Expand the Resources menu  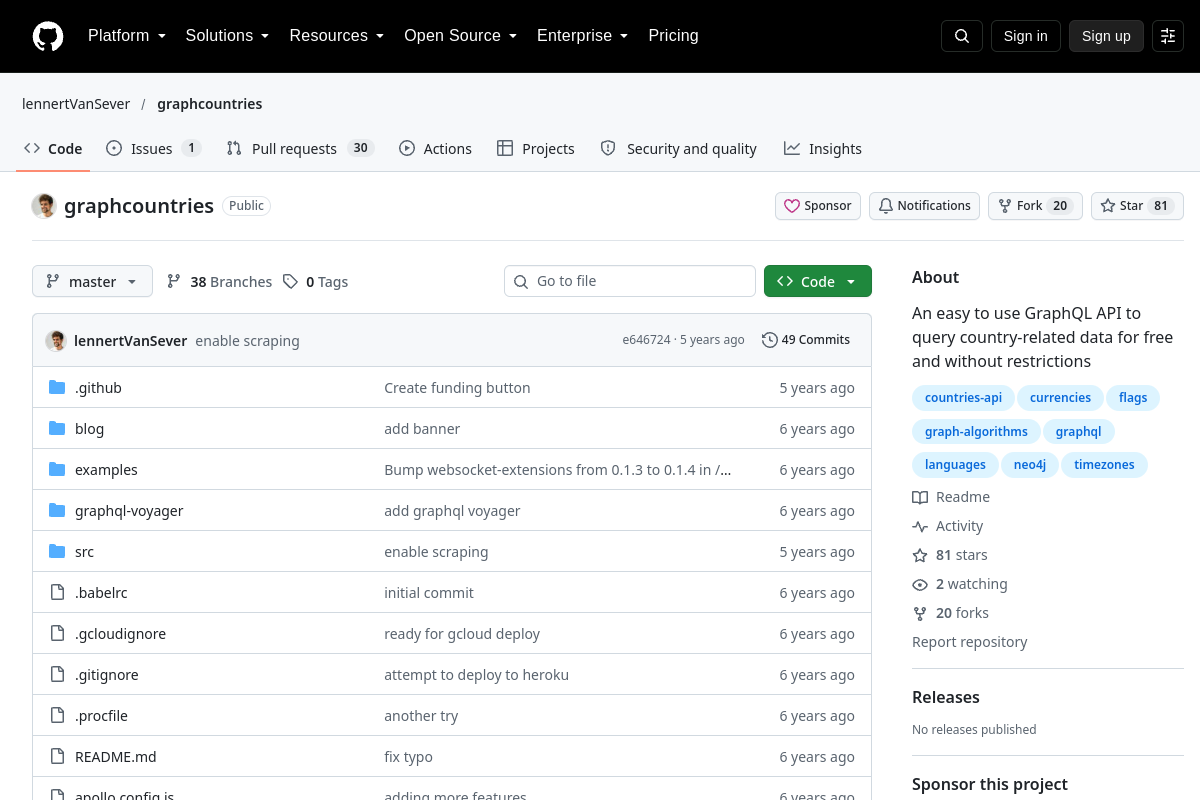click(x=337, y=36)
